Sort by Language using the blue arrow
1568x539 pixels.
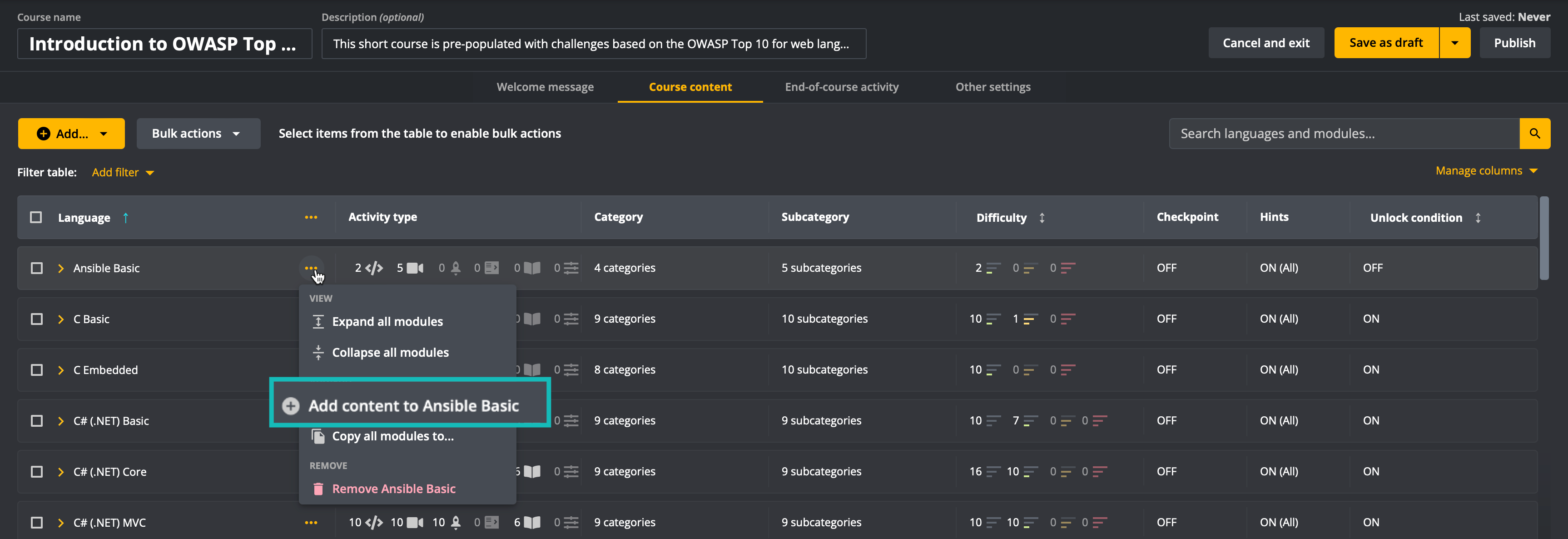coord(125,217)
